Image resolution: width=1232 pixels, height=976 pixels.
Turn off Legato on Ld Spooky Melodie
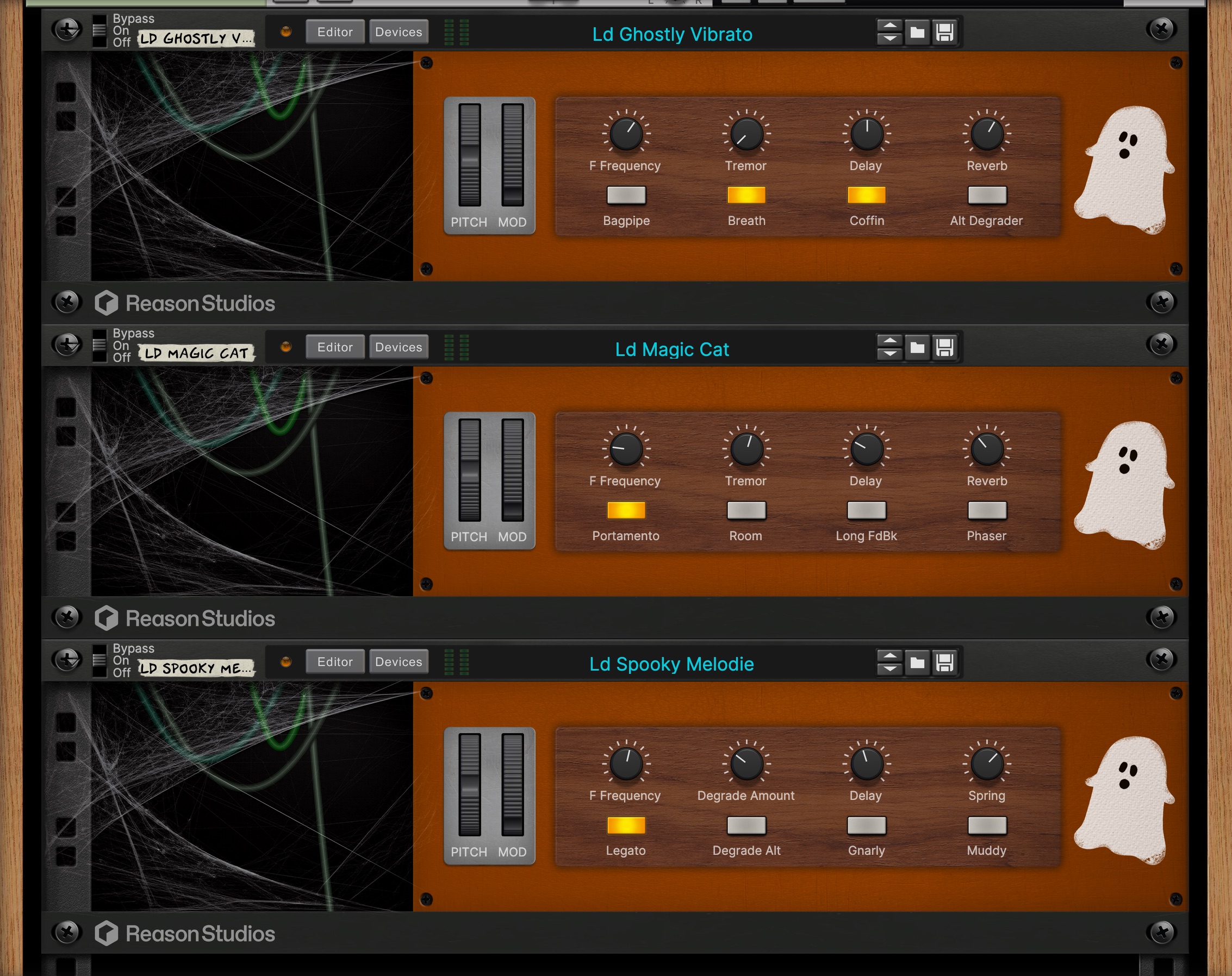point(626,826)
